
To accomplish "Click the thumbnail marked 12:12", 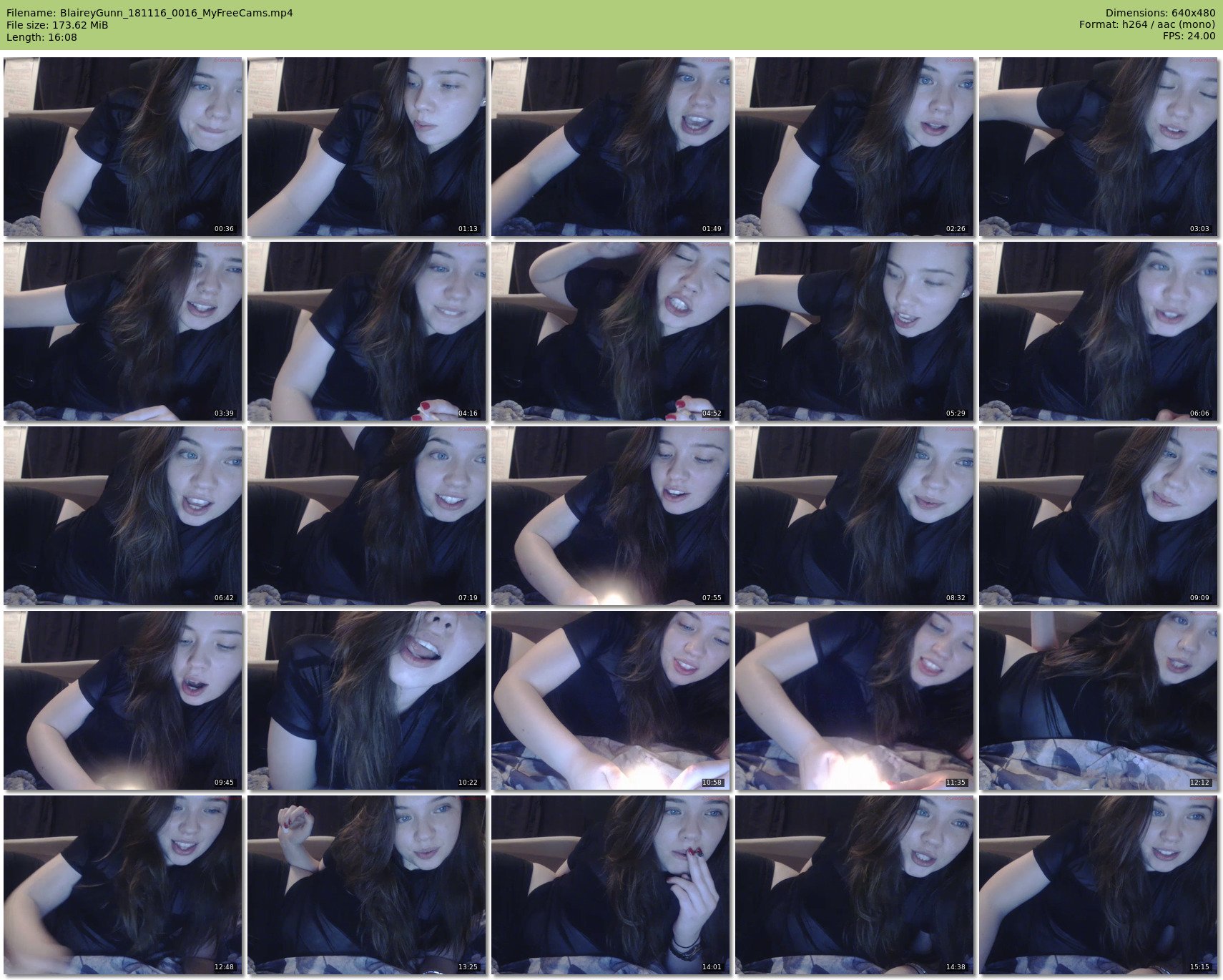I will (x=1099, y=700).
